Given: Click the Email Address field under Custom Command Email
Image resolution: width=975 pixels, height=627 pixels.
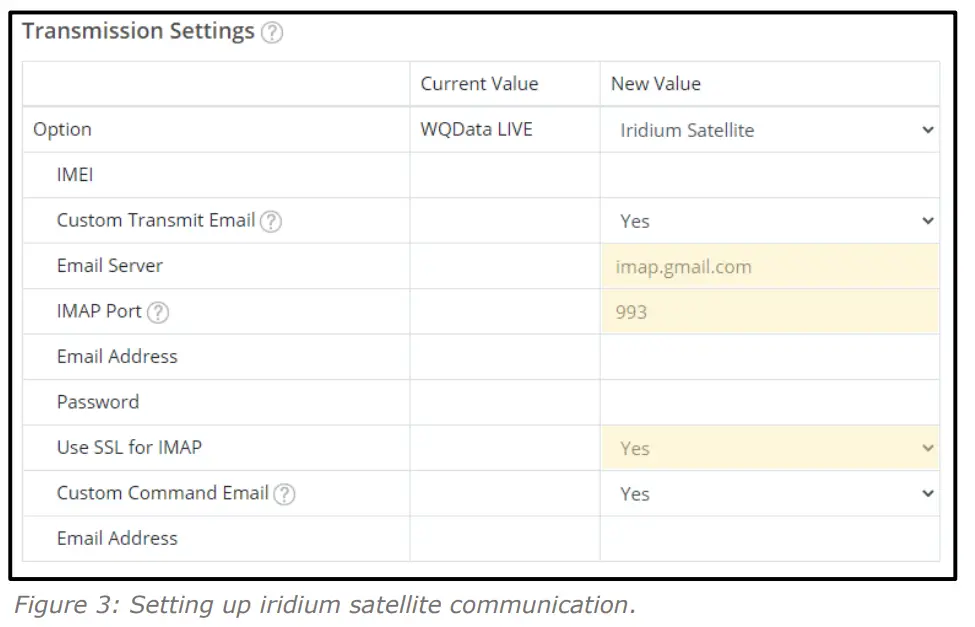Looking at the screenshot, I should click(x=770, y=539).
